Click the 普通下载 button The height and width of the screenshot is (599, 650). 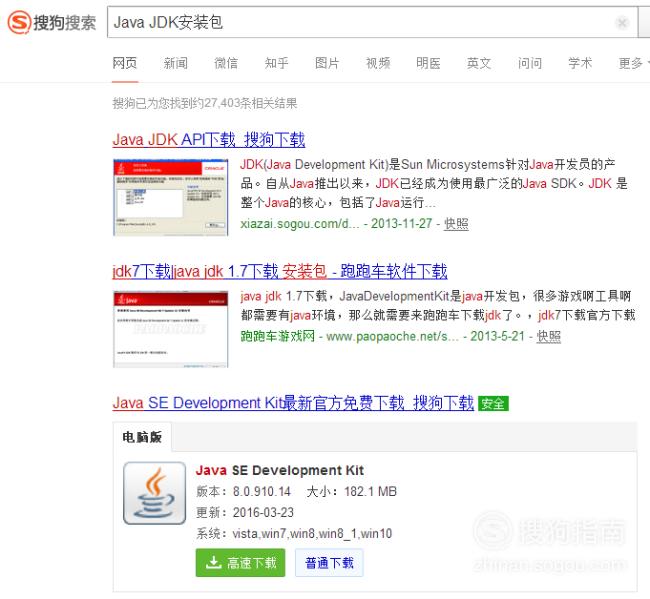pos(329,563)
